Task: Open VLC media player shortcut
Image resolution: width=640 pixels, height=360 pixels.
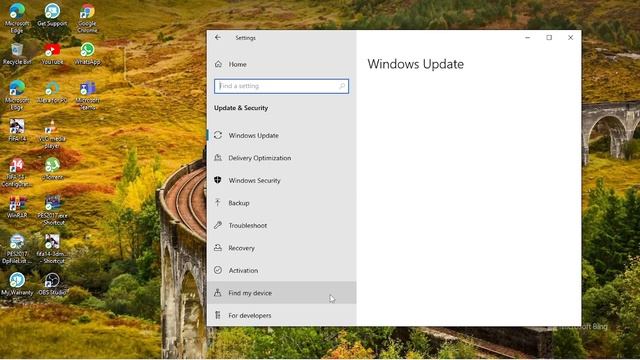Action: pyautogui.click(x=52, y=134)
